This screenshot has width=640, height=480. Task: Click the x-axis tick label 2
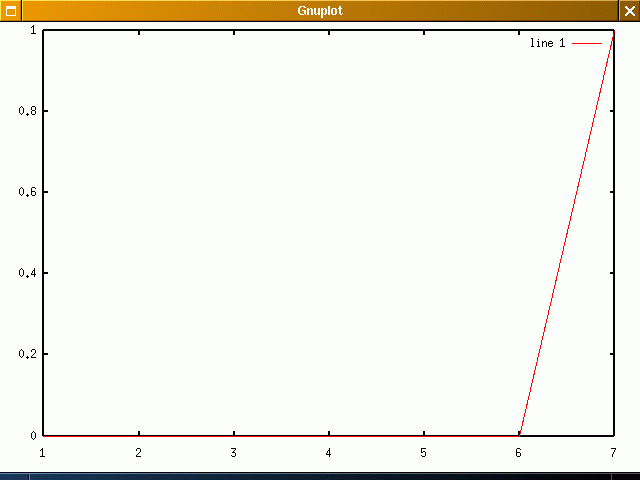coord(138,453)
